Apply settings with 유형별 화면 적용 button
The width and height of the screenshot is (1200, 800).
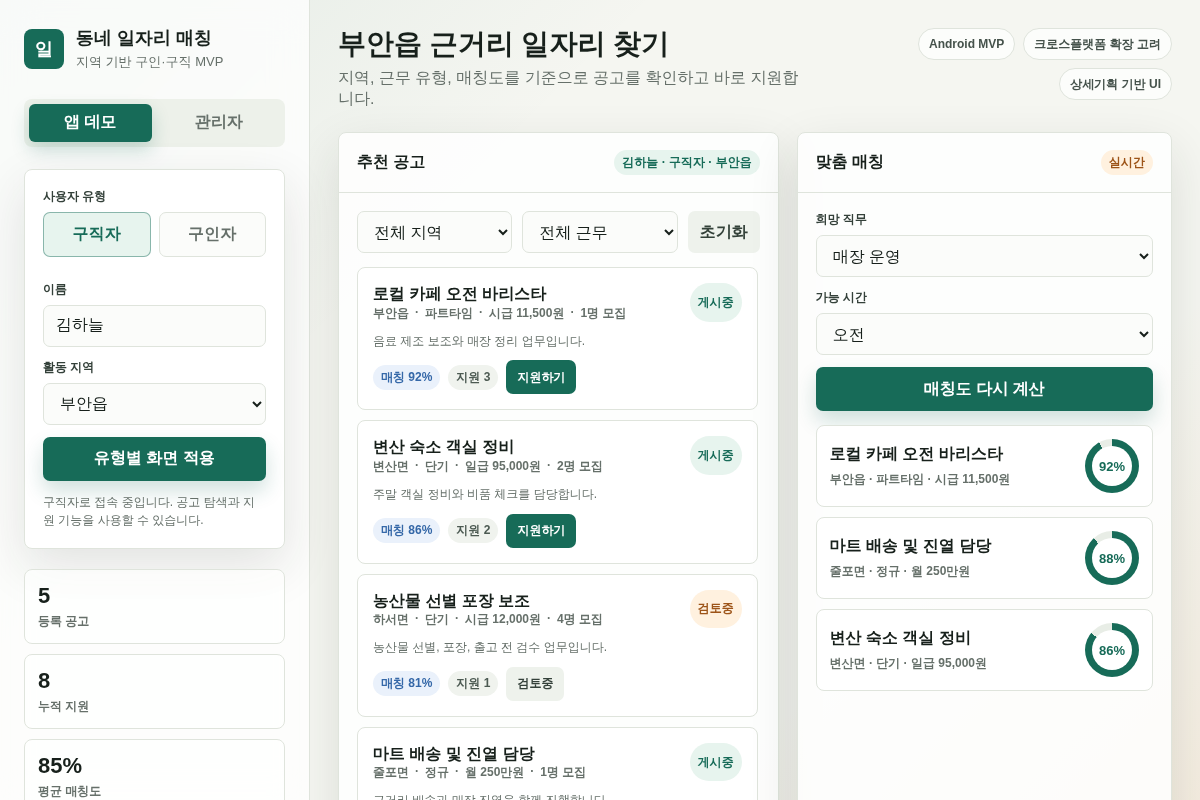point(154,459)
